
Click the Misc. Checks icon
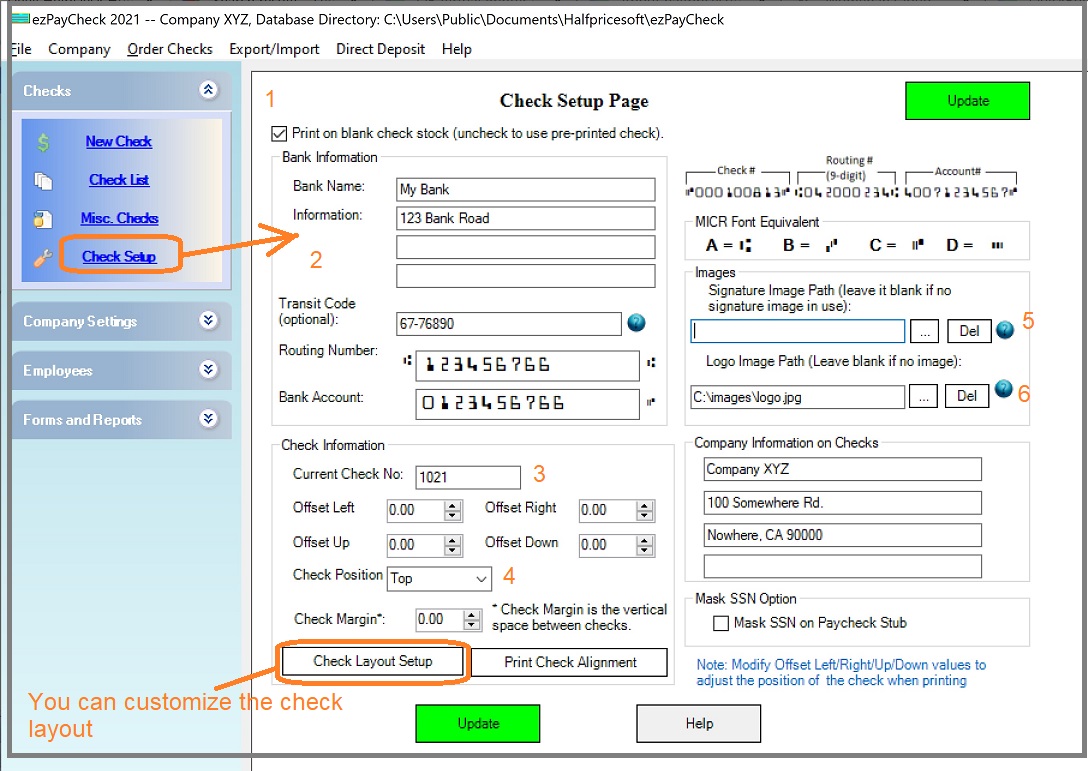click(43, 219)
